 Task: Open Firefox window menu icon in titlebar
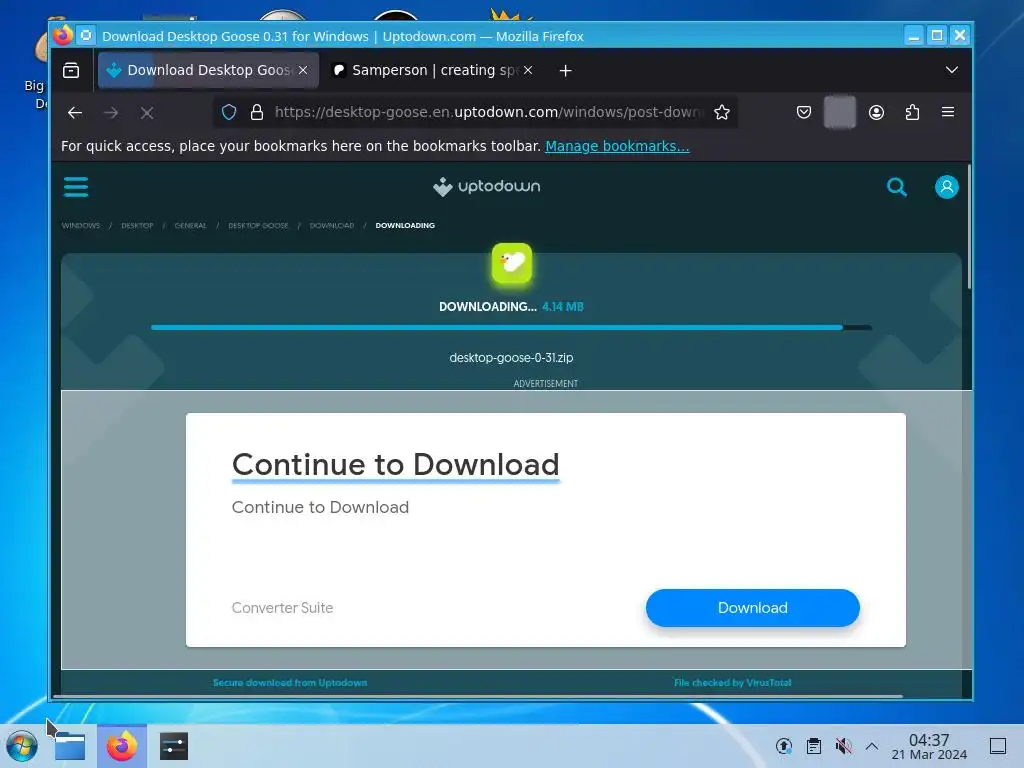63,35
